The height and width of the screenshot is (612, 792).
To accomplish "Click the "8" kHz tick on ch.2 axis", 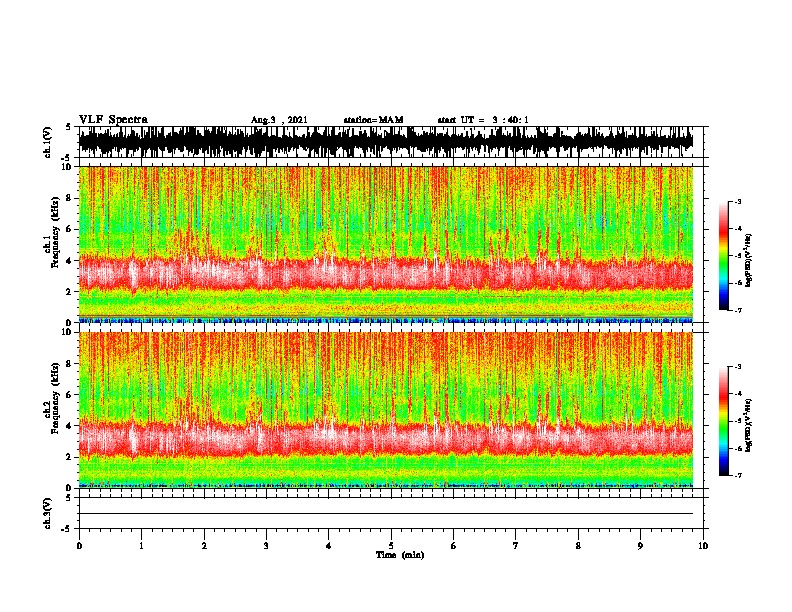I will coord(70,364).
